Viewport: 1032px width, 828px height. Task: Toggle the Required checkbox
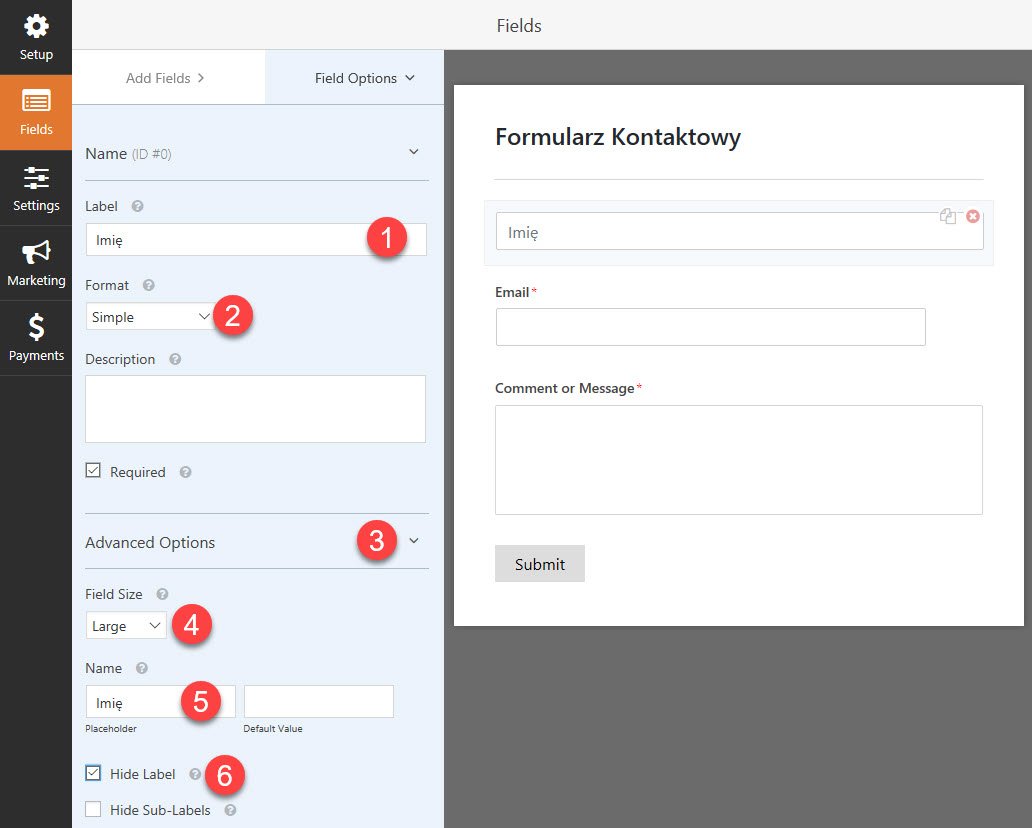(93, 471)
